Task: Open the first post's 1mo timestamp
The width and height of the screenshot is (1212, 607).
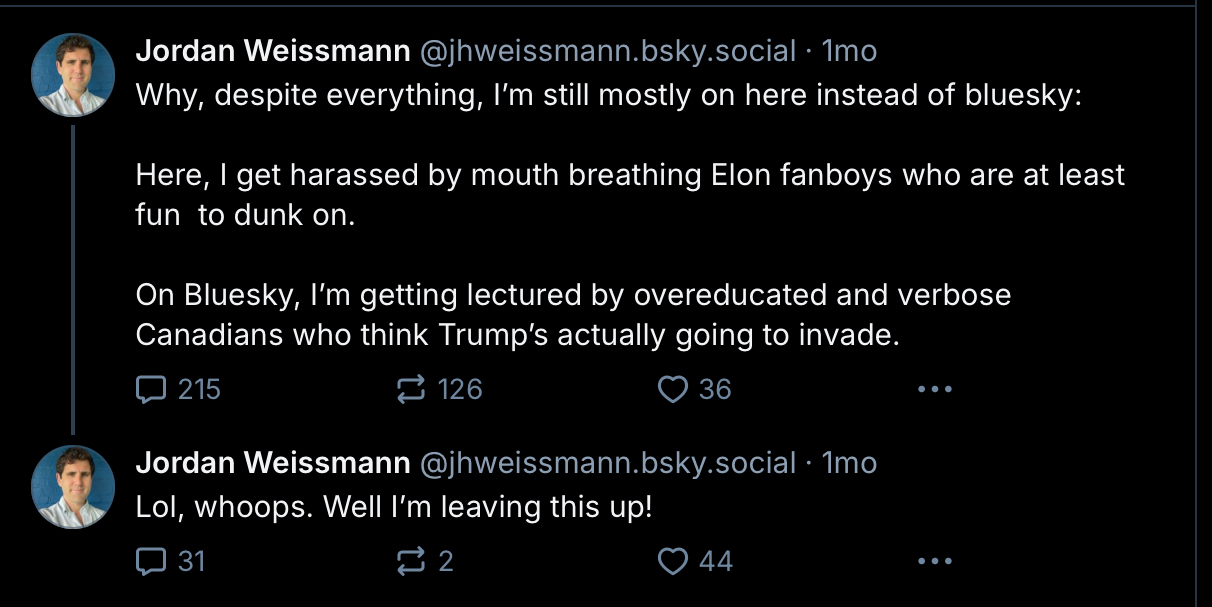Action: pyautogui.click(x=849, y=50)
